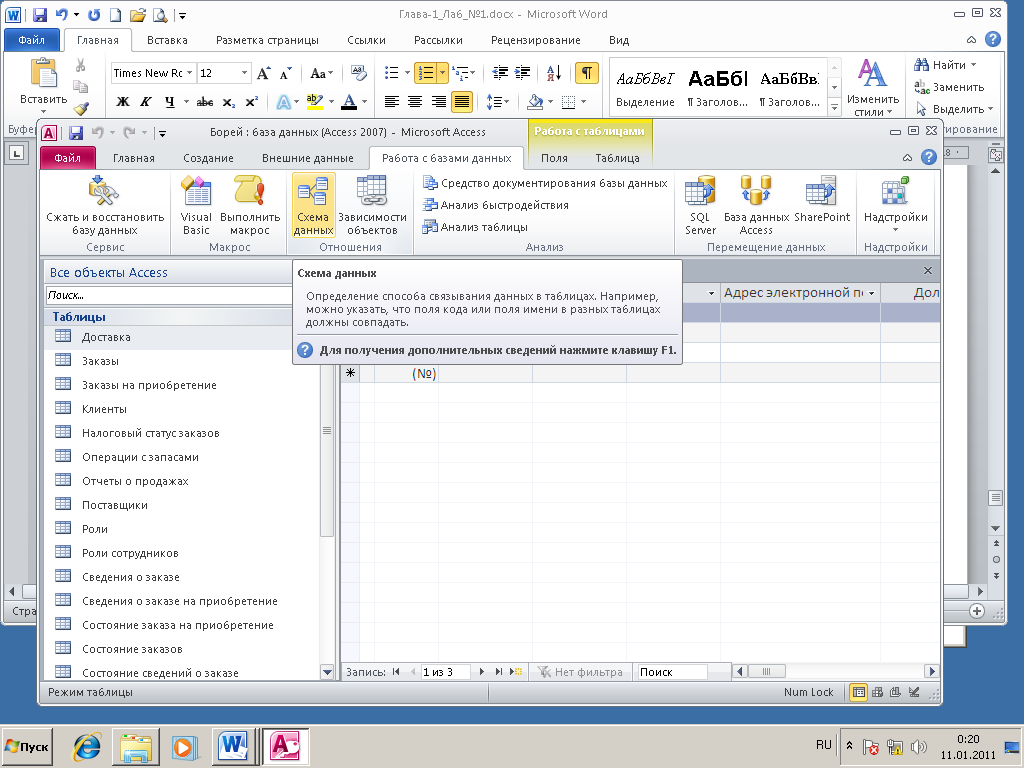
Task: Open Access Файл tab
Action: tap(67, 158)
